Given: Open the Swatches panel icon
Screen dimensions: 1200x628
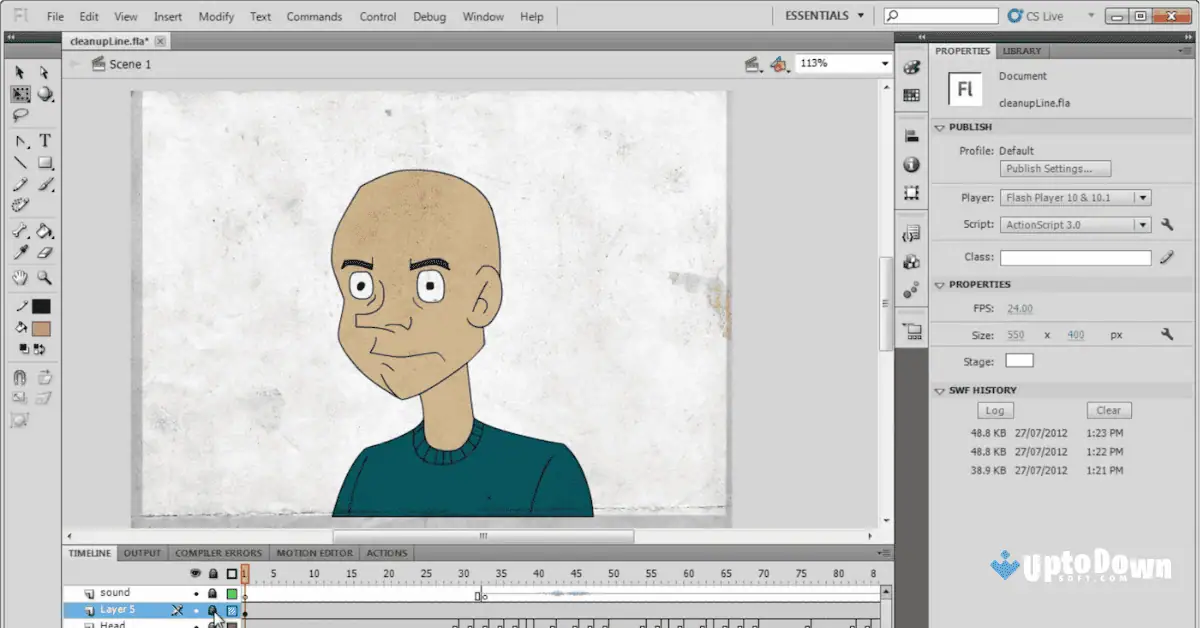Looking at the screenshot, I should pos(911,95).
